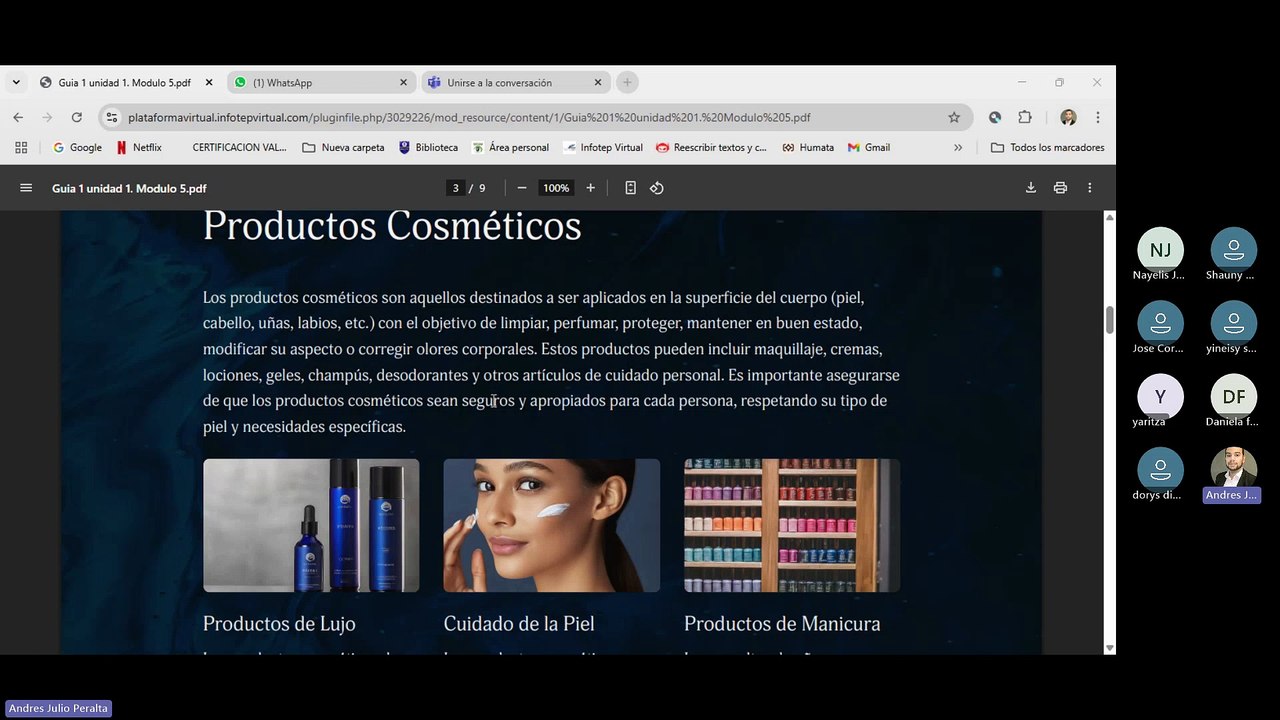Select participant yaritza avatar
Screen dimensions: 1280x720
1160,396
